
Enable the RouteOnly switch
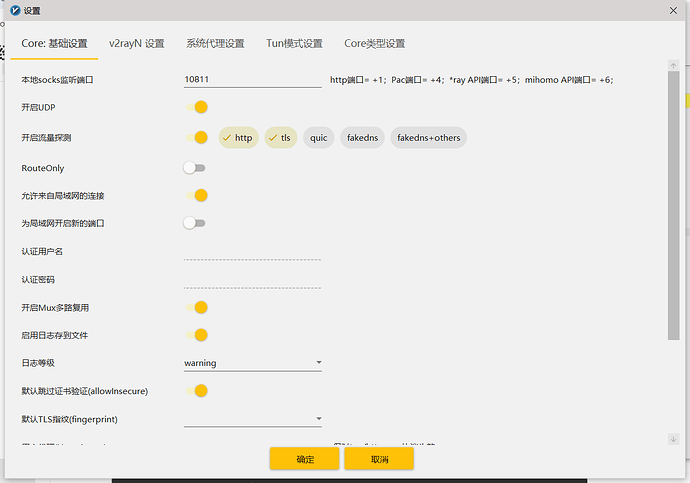195,168
